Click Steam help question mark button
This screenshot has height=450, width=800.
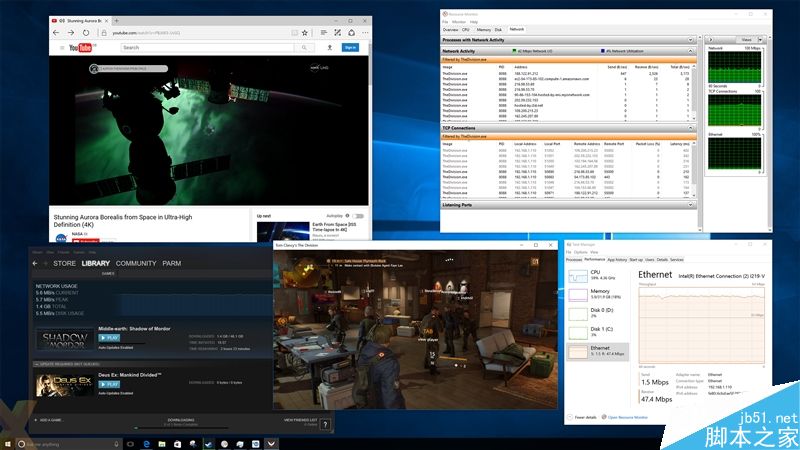click(x=326, y=424)
